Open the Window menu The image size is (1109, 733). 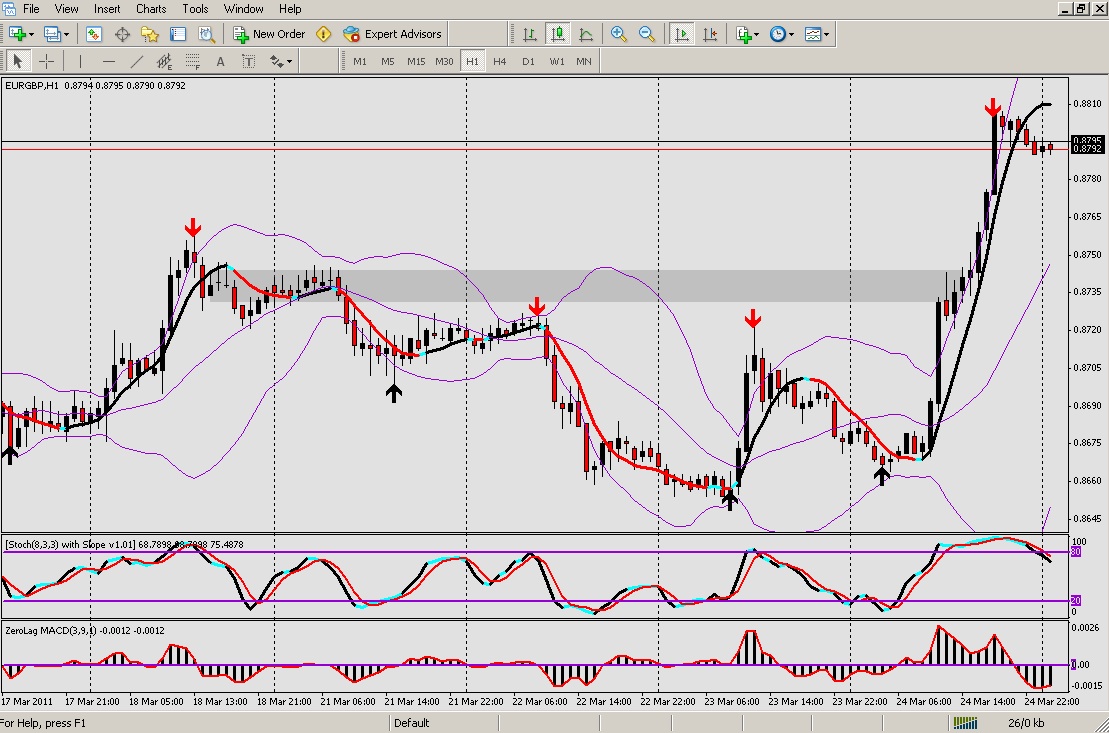243,9
